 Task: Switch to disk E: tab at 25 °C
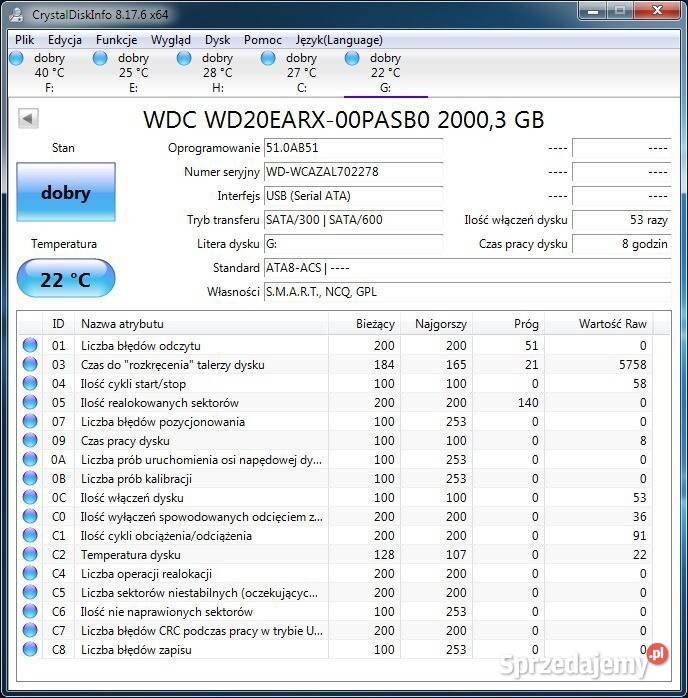(134, 73)
